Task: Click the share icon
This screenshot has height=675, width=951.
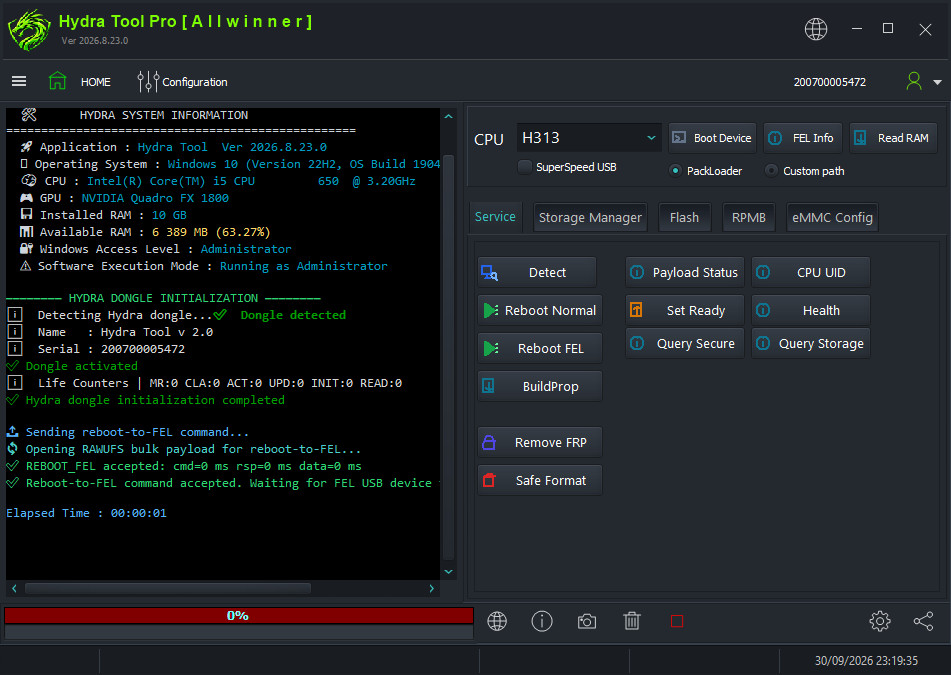Action: tap(923, 621)
